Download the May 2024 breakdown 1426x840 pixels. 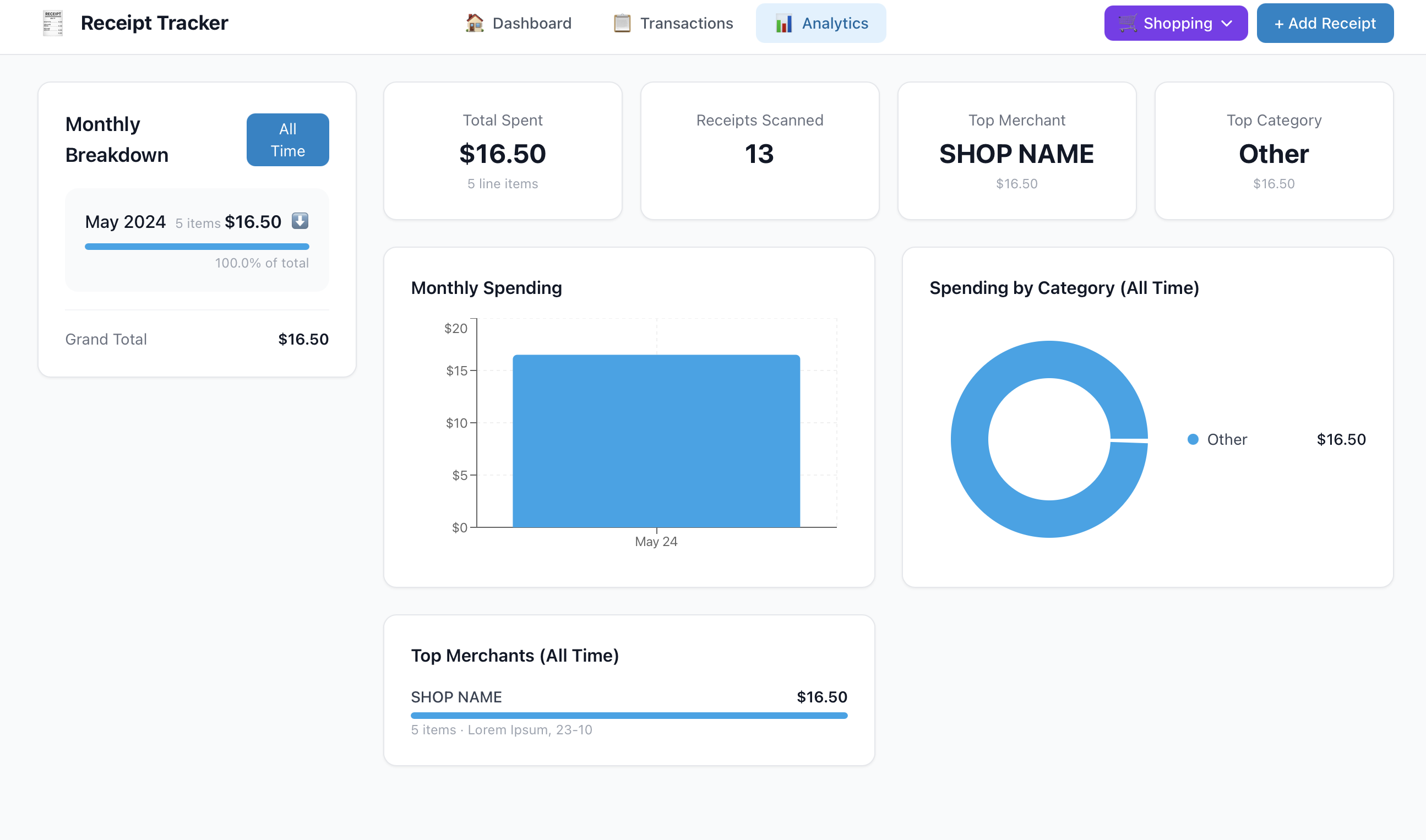300,221
